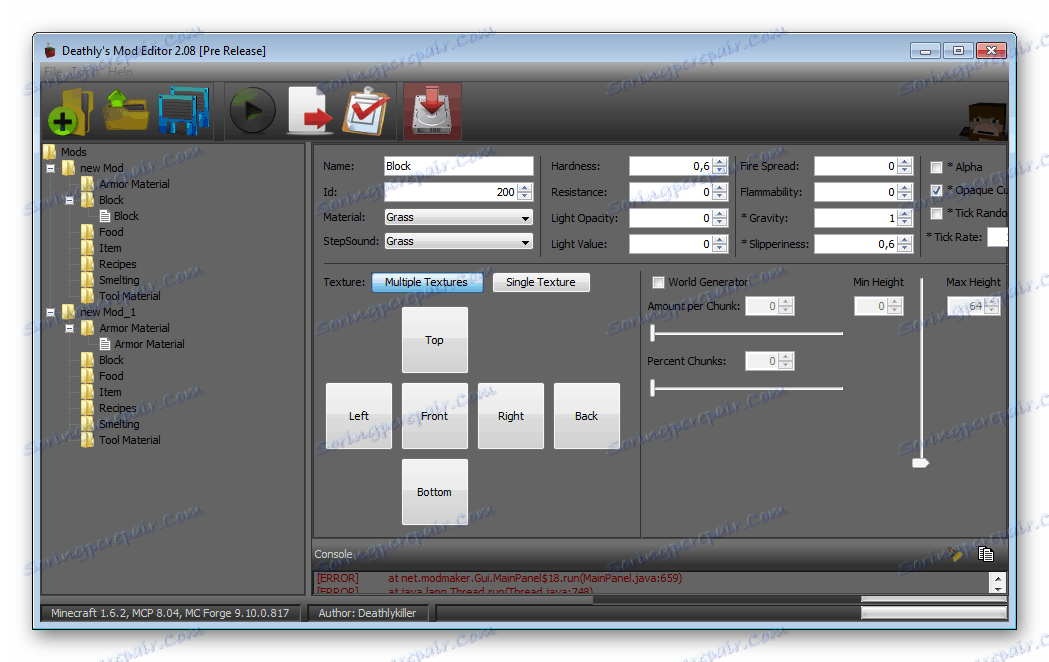The height and width of the screenshot is (662, 1049).
Task: Choose the Top face texture button
Action: click(434, 340)
